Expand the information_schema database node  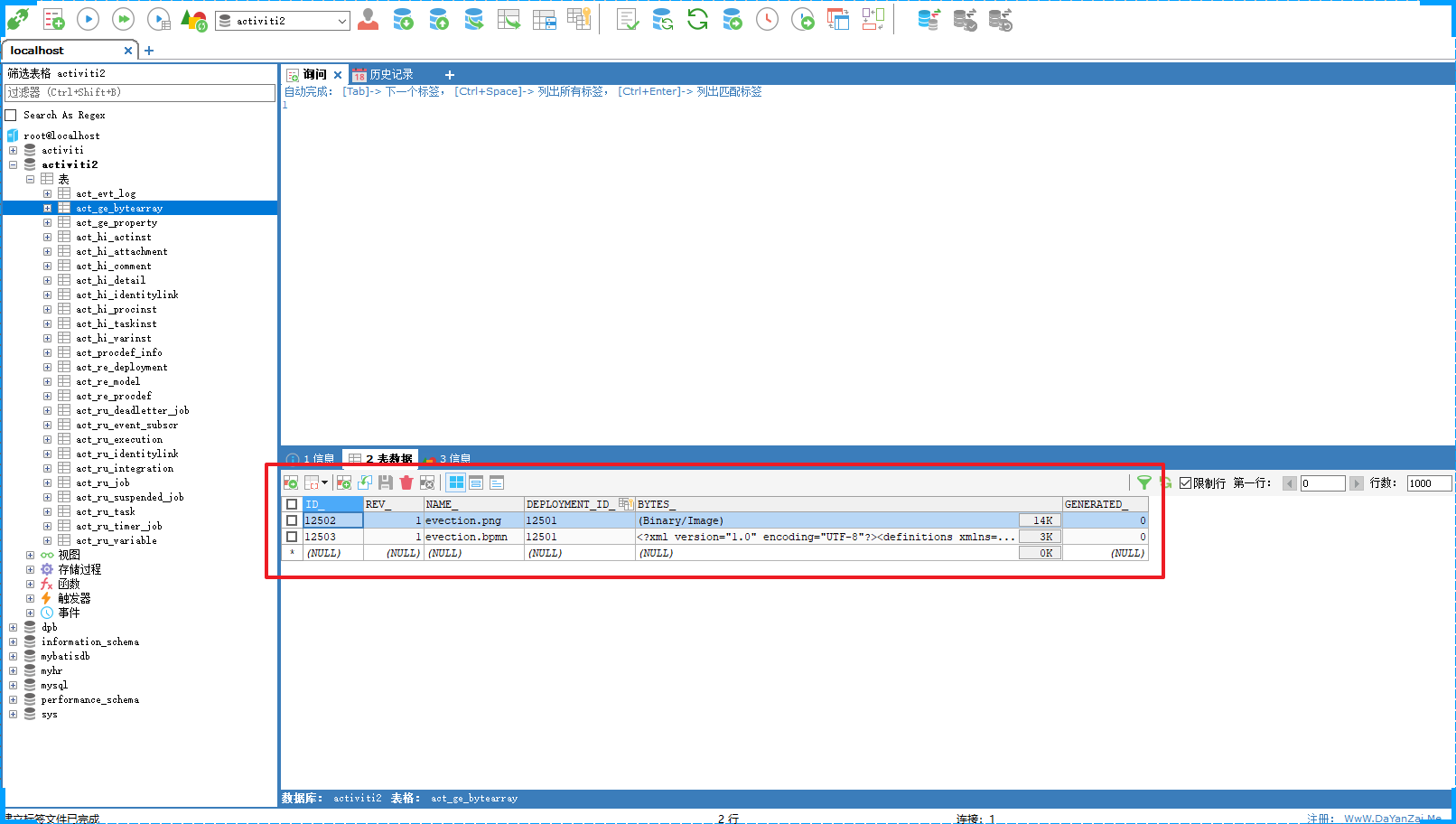click(x=13, y=641)
